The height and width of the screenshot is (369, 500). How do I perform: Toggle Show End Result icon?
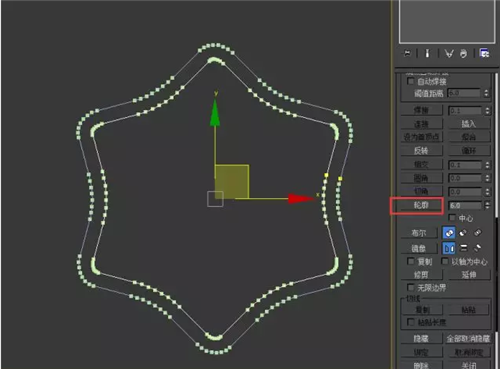pos(427,53)
